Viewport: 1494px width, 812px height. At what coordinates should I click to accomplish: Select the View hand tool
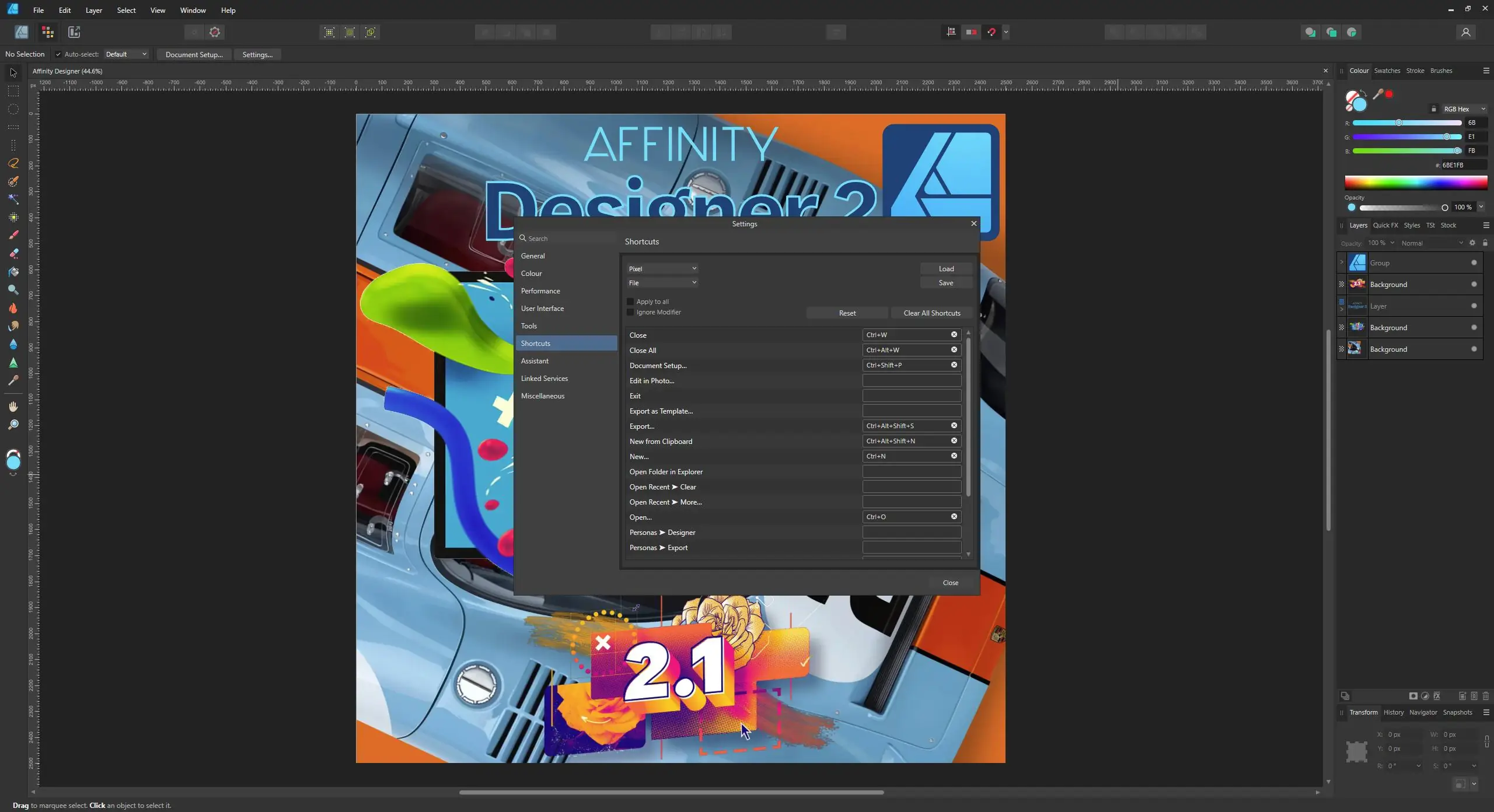pos(13,407)
